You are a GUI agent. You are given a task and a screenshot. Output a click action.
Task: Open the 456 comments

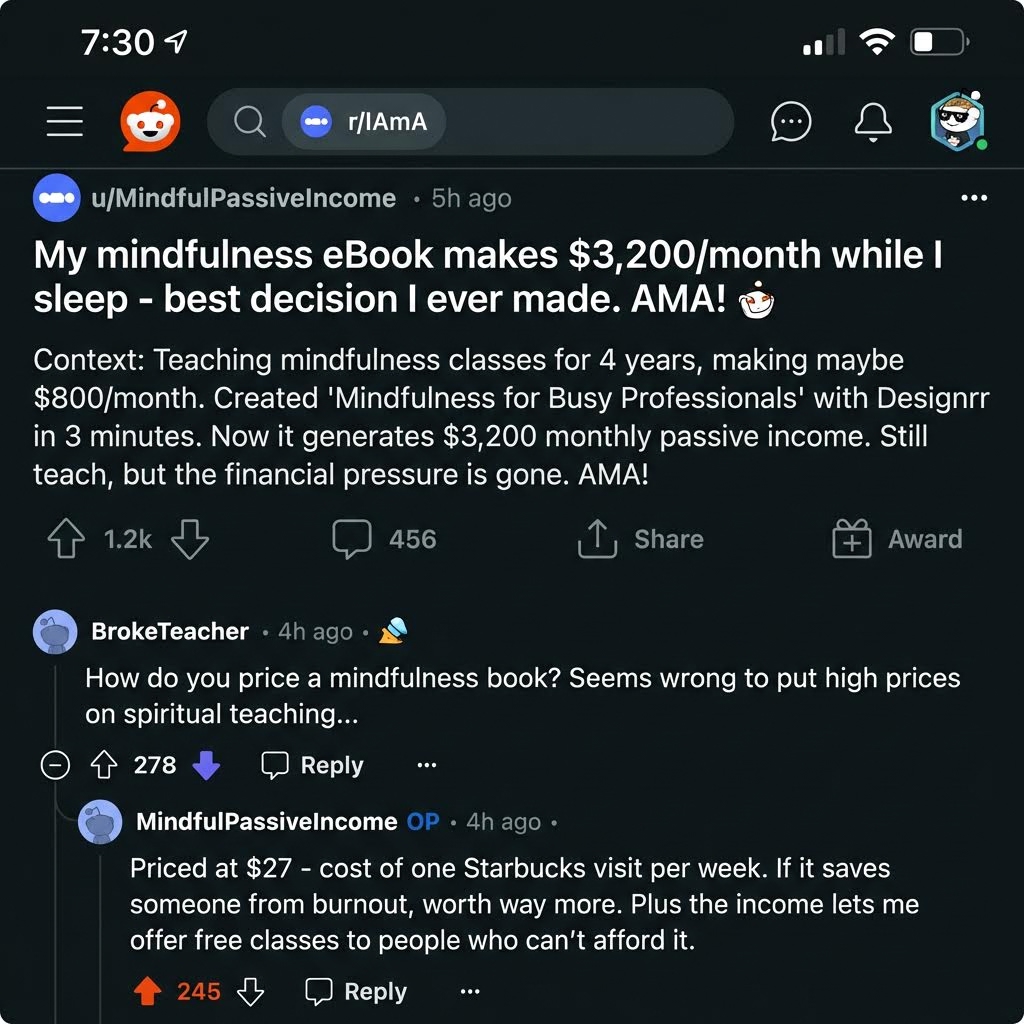click(384, 539)
